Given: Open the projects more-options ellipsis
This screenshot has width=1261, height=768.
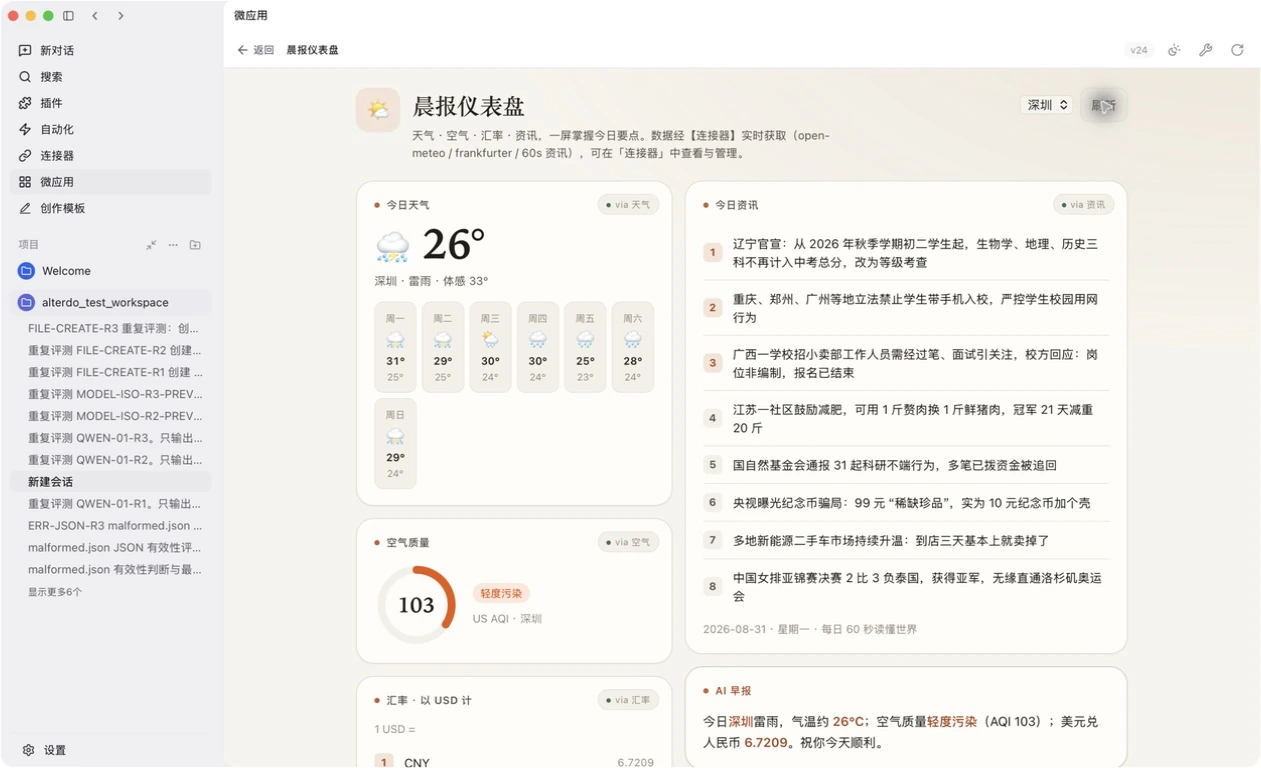Looking at the screenshot, I should pyautogui.click(x=173, y=245).
